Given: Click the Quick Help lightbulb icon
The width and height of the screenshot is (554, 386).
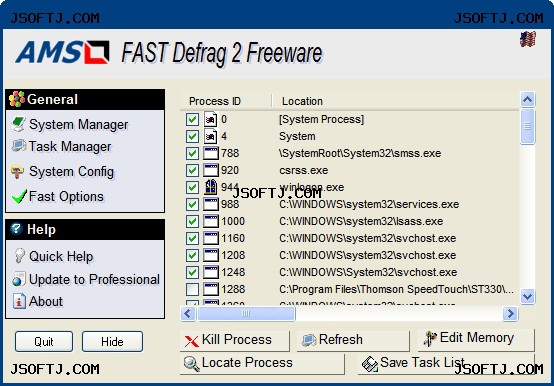Looking at the screenshot, I should pyautogui.click(x=19, y=256).
